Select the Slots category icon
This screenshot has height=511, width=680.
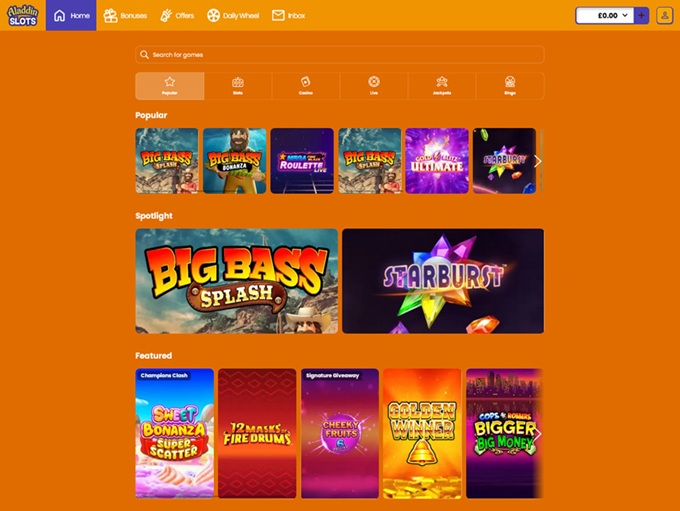(x=238, y=82)
